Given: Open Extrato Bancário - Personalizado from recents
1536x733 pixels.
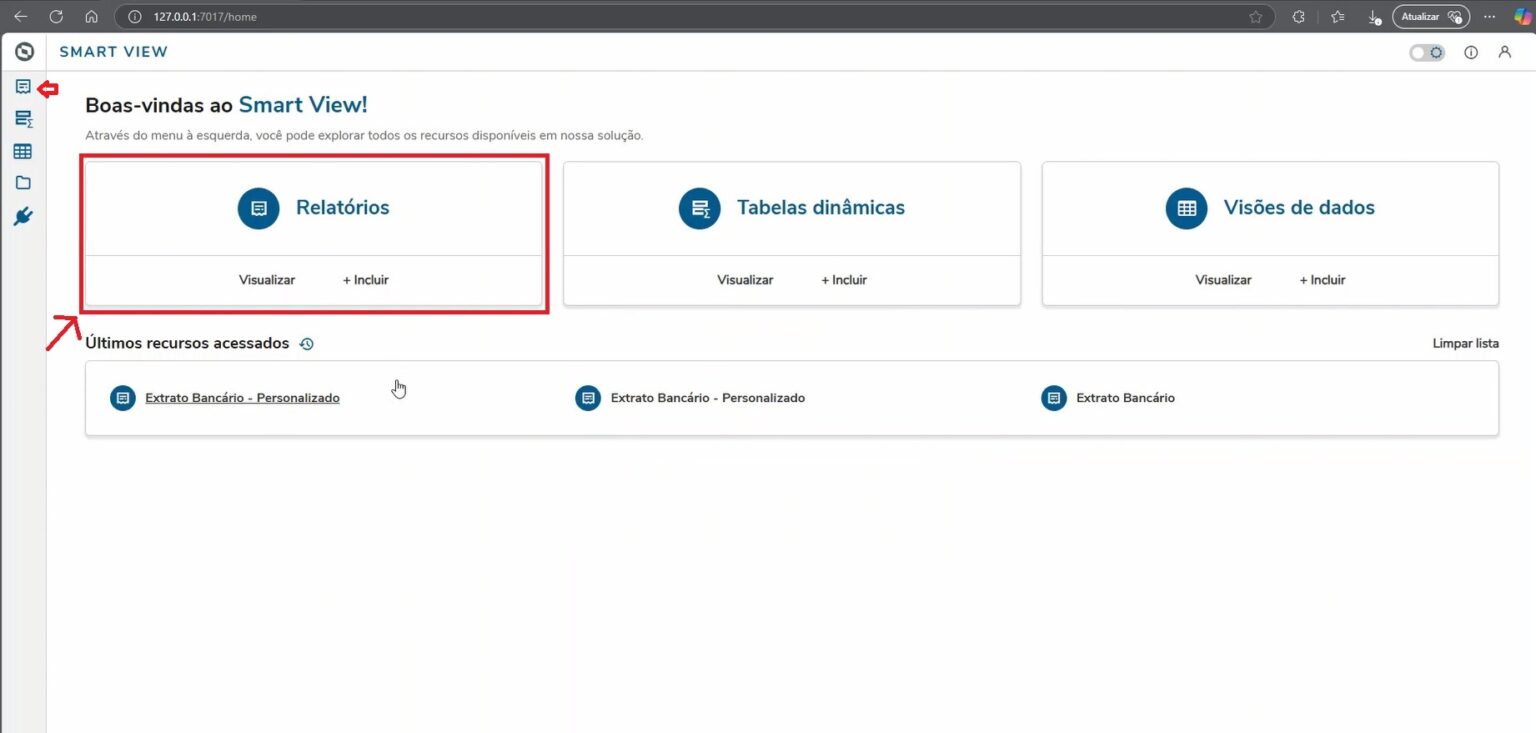Looking at the screenshot, I should click(x=241, y=397).
